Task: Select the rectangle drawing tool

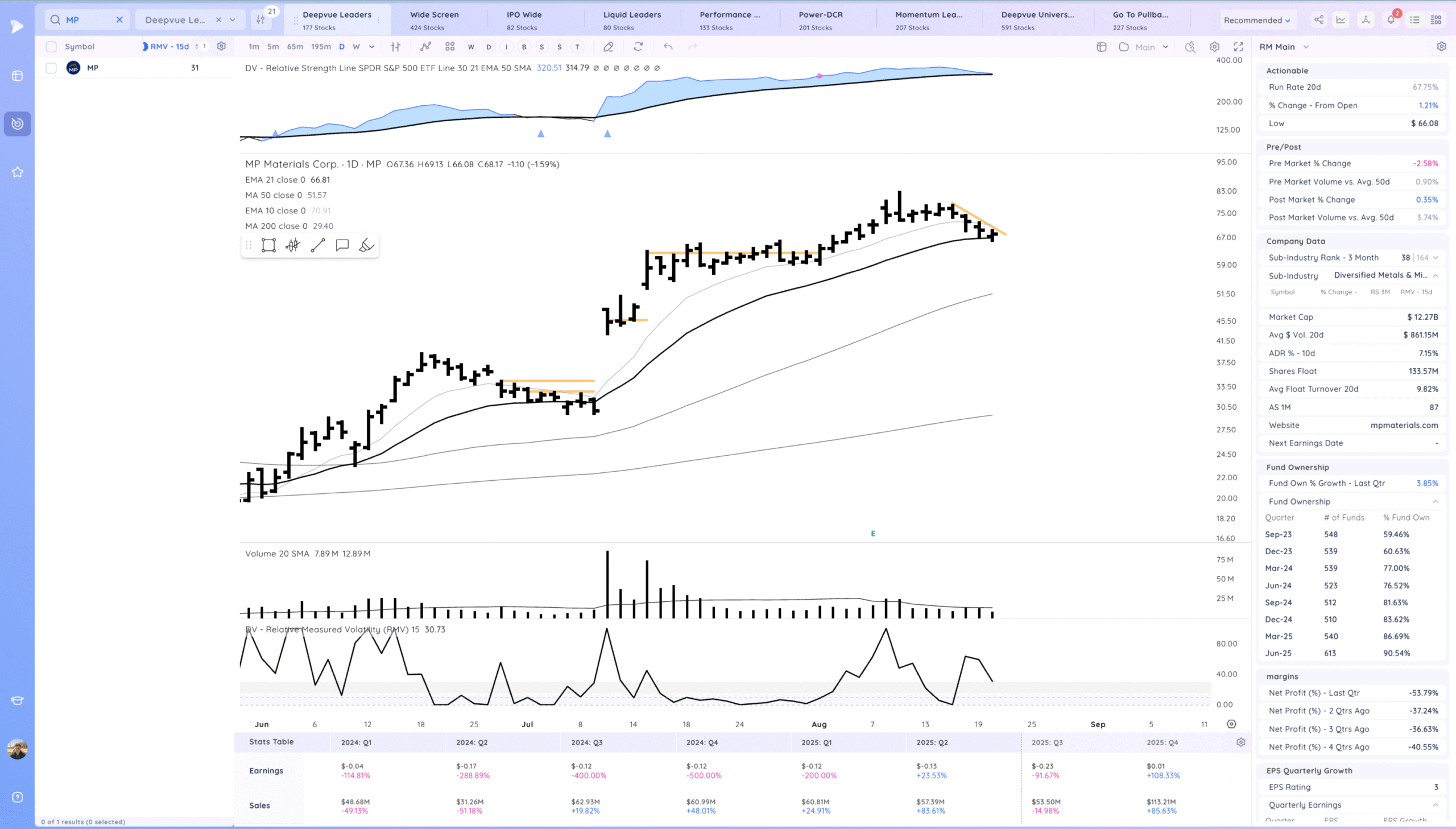Action: (x=268, y=245)
